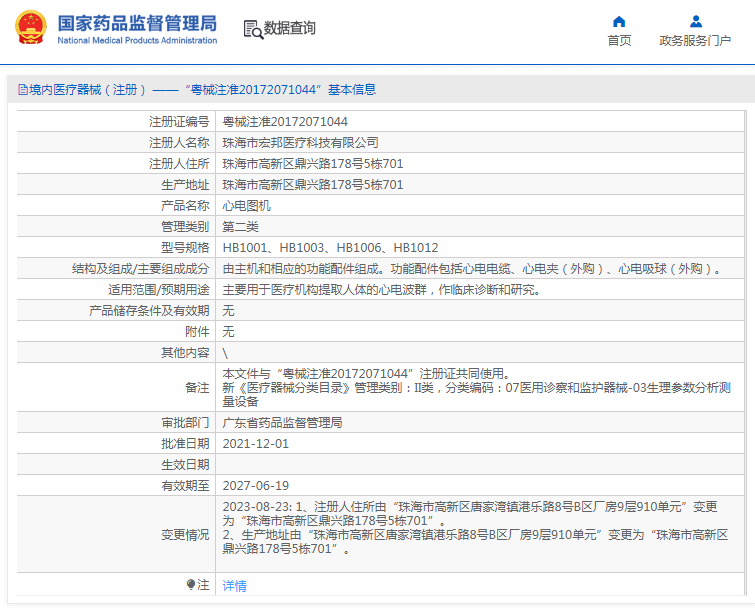Click the 其他内容 backslash value
The height and width of the screenshot is (616, 755).
(225, 353)
